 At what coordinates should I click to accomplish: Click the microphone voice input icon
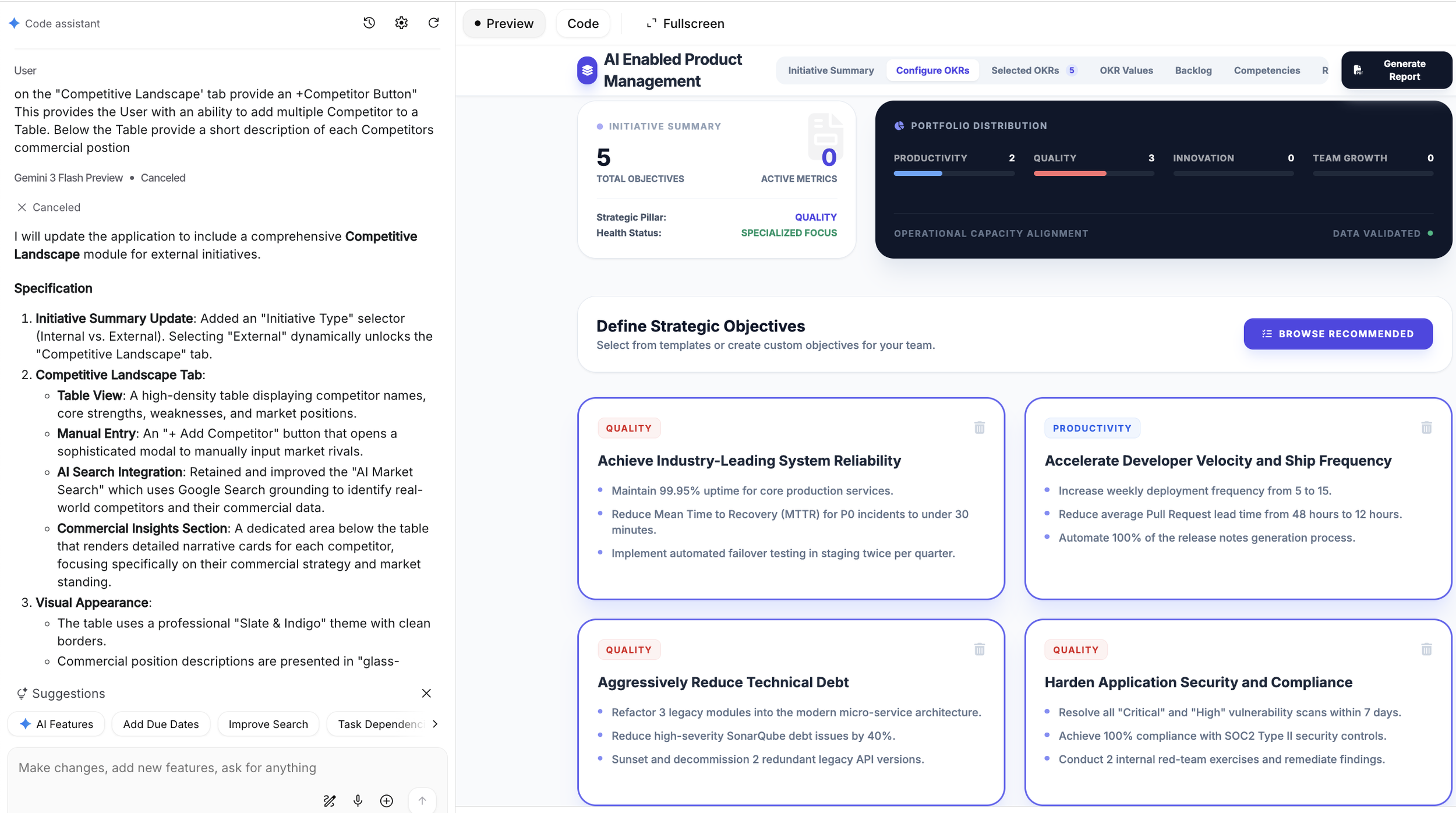pos(358,801)
